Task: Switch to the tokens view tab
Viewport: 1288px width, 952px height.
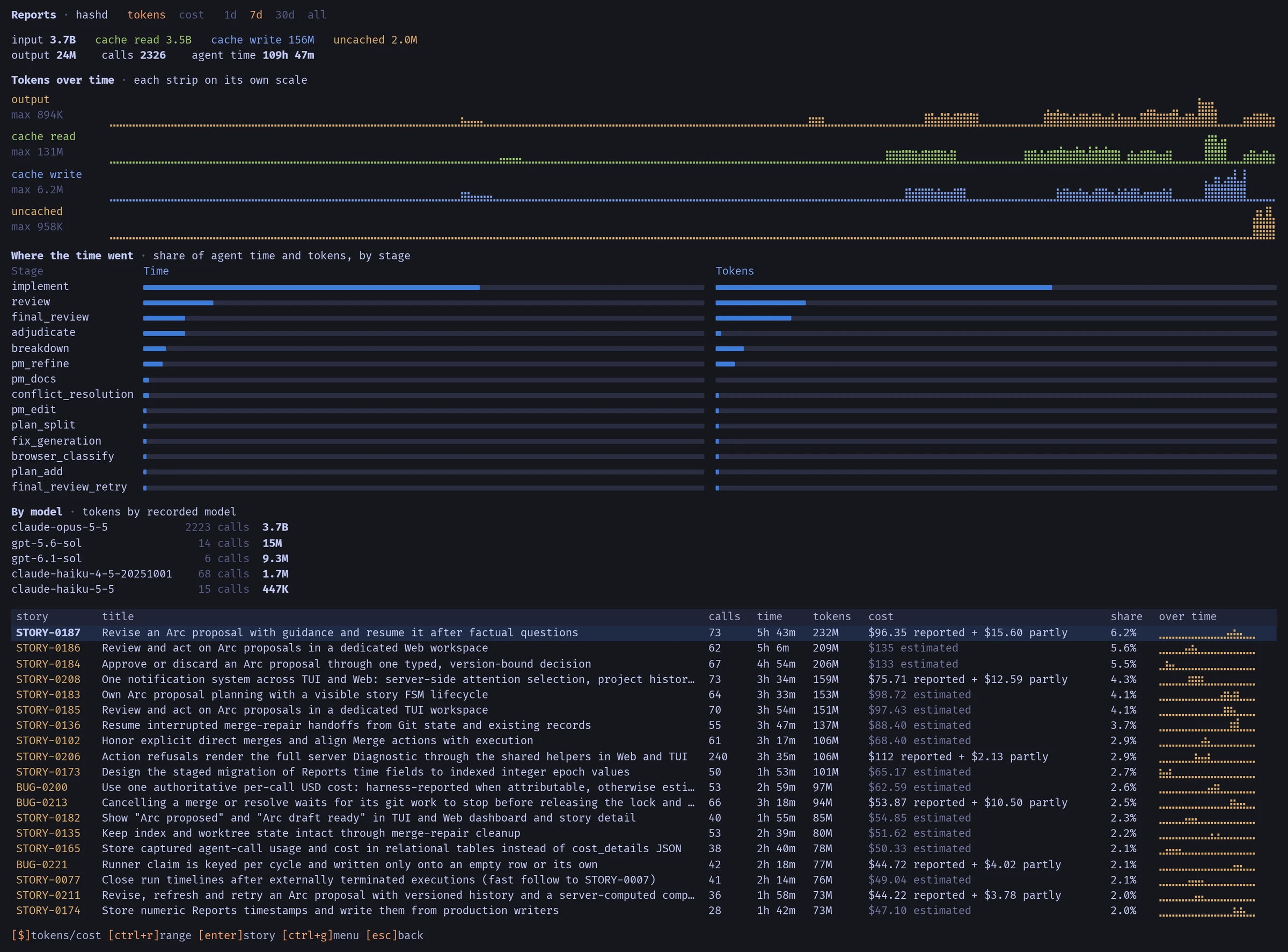Action: click(x=147, y=15)
